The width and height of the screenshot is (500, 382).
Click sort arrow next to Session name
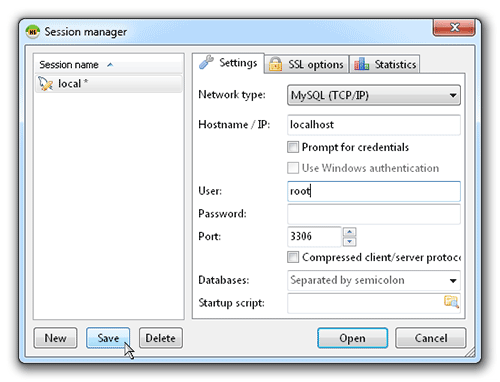tap(110, 65)
